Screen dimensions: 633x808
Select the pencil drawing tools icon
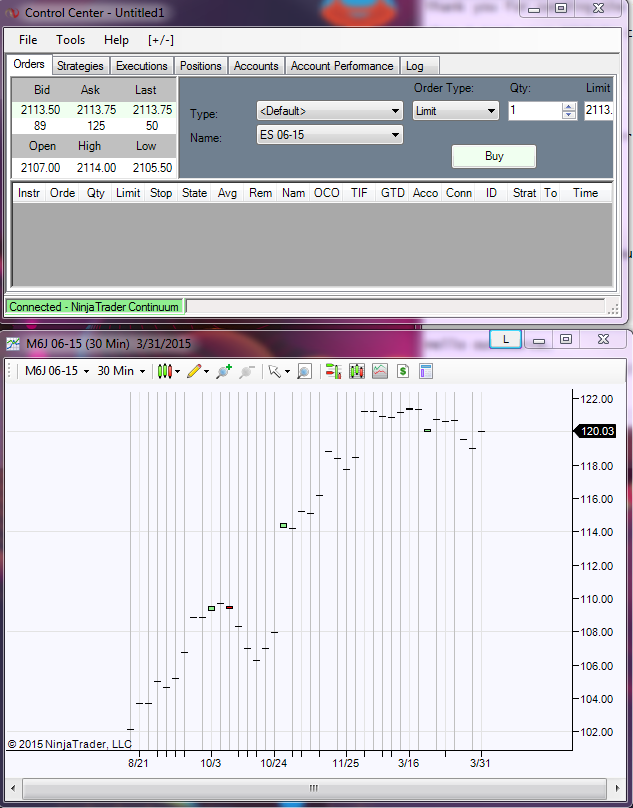[x=194, y=371]
